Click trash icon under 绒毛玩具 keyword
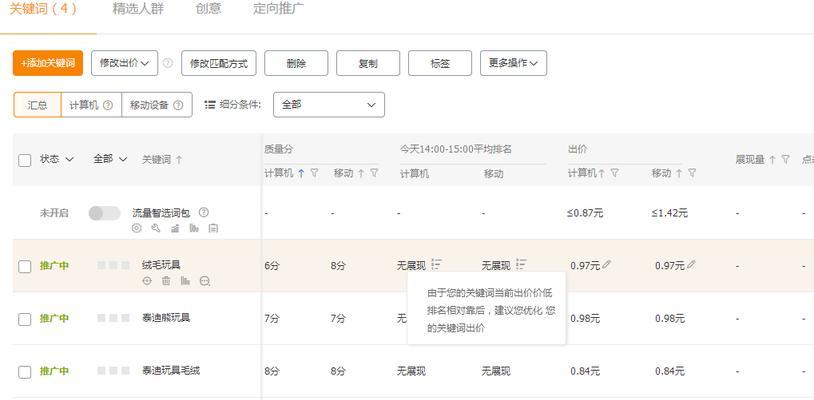 [x=166, y=281]
